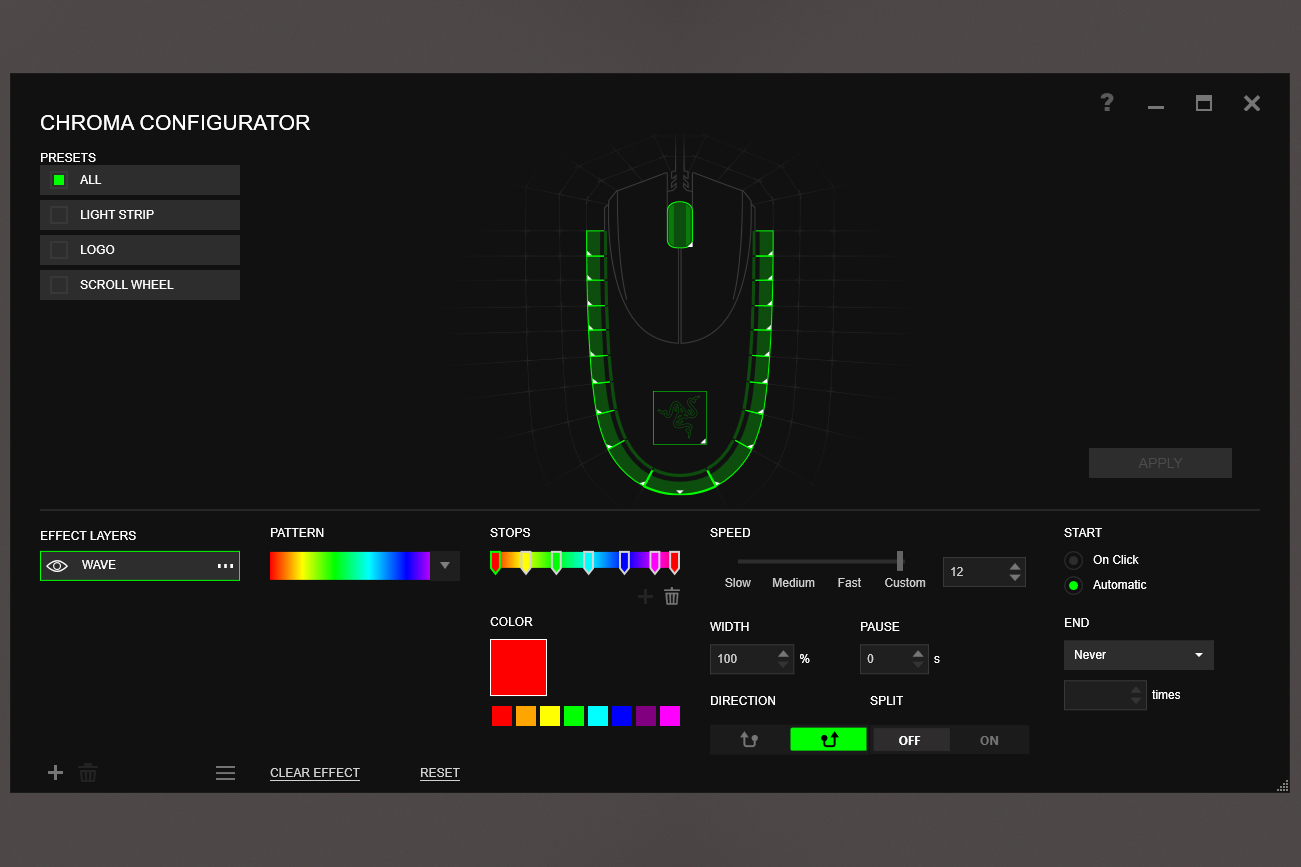Open the help question mark icon

(1107, 102)
